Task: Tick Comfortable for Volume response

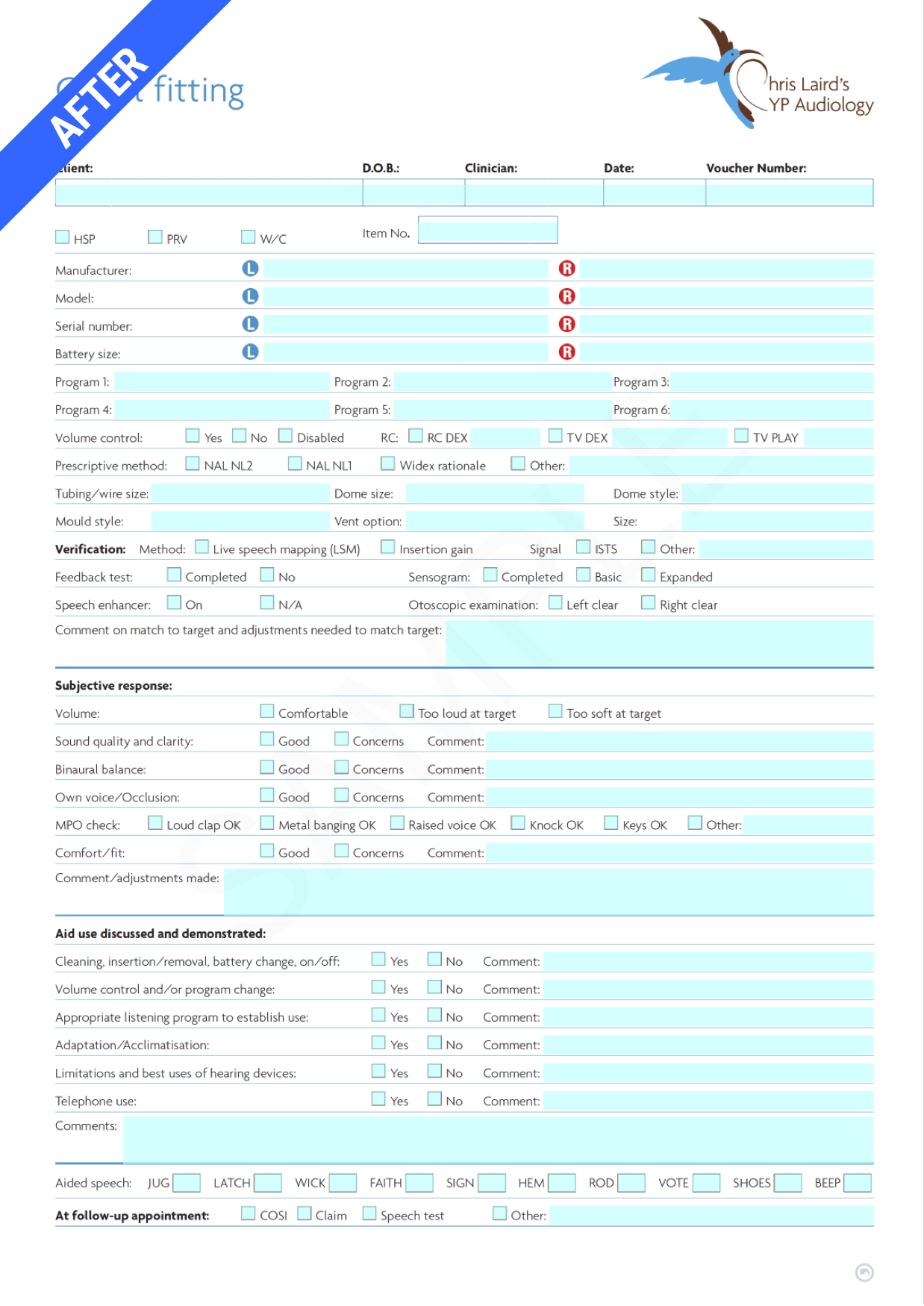Action: pyautogui.click(x=266, y=711)
